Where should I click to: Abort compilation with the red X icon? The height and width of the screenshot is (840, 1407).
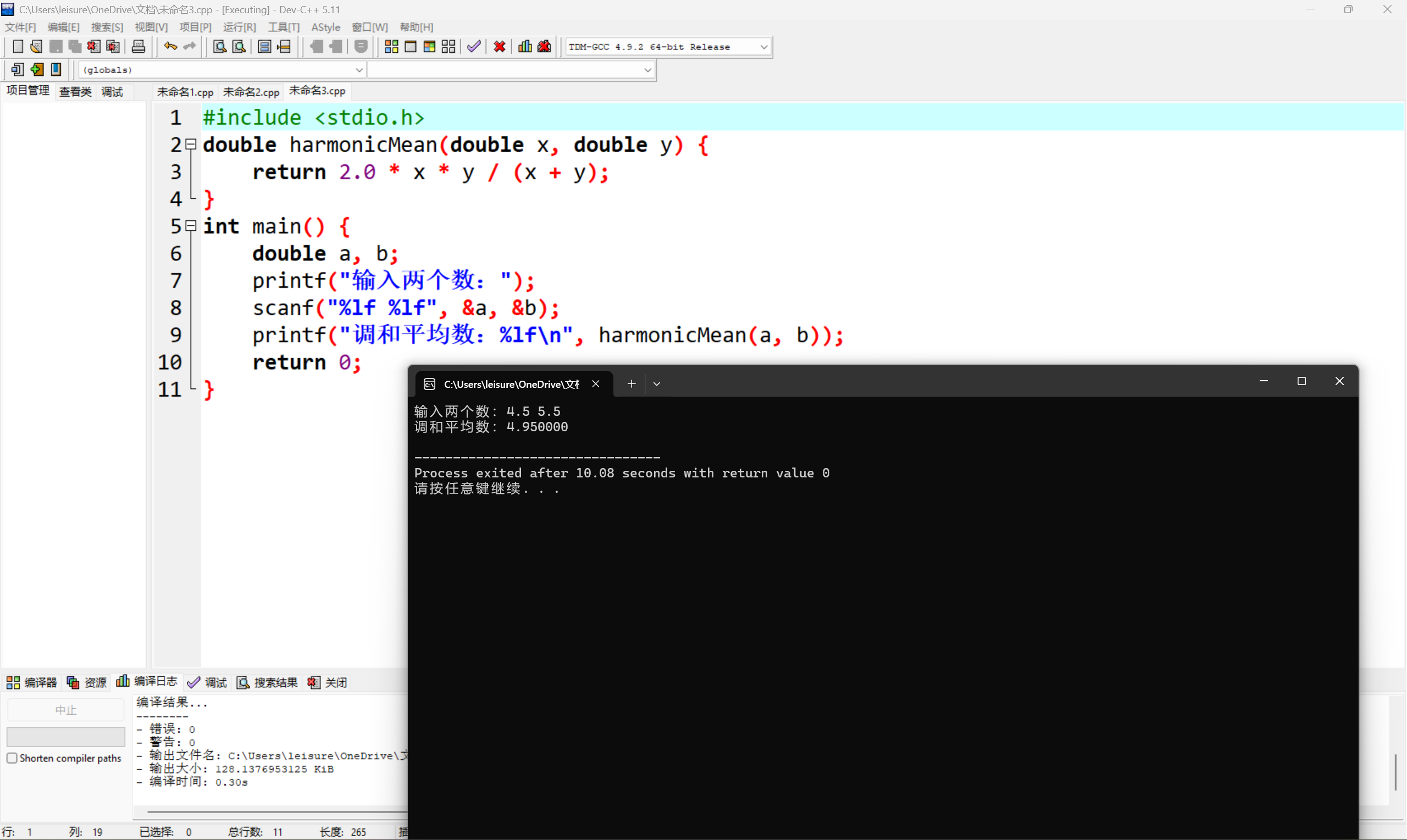(499, 46)
